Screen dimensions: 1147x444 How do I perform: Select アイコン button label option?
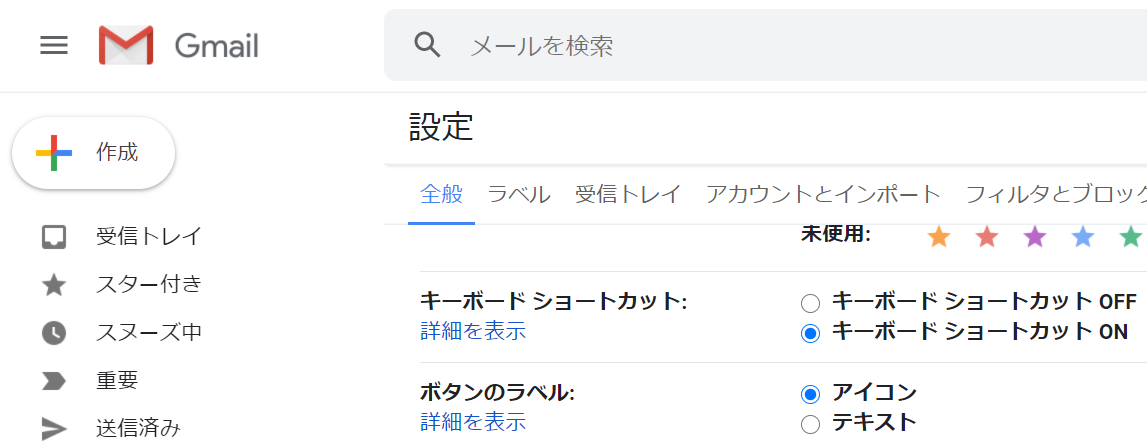coord(811,394)
